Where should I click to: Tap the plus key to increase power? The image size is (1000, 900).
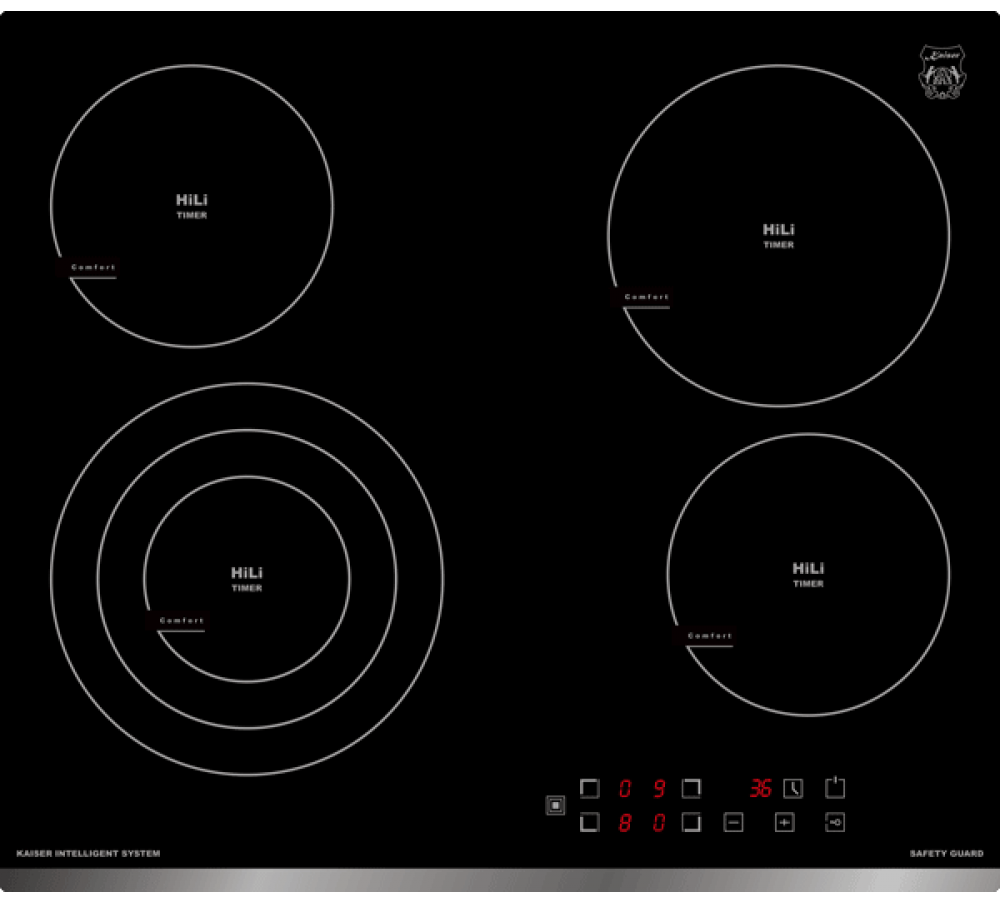click(x=784, y=822)
